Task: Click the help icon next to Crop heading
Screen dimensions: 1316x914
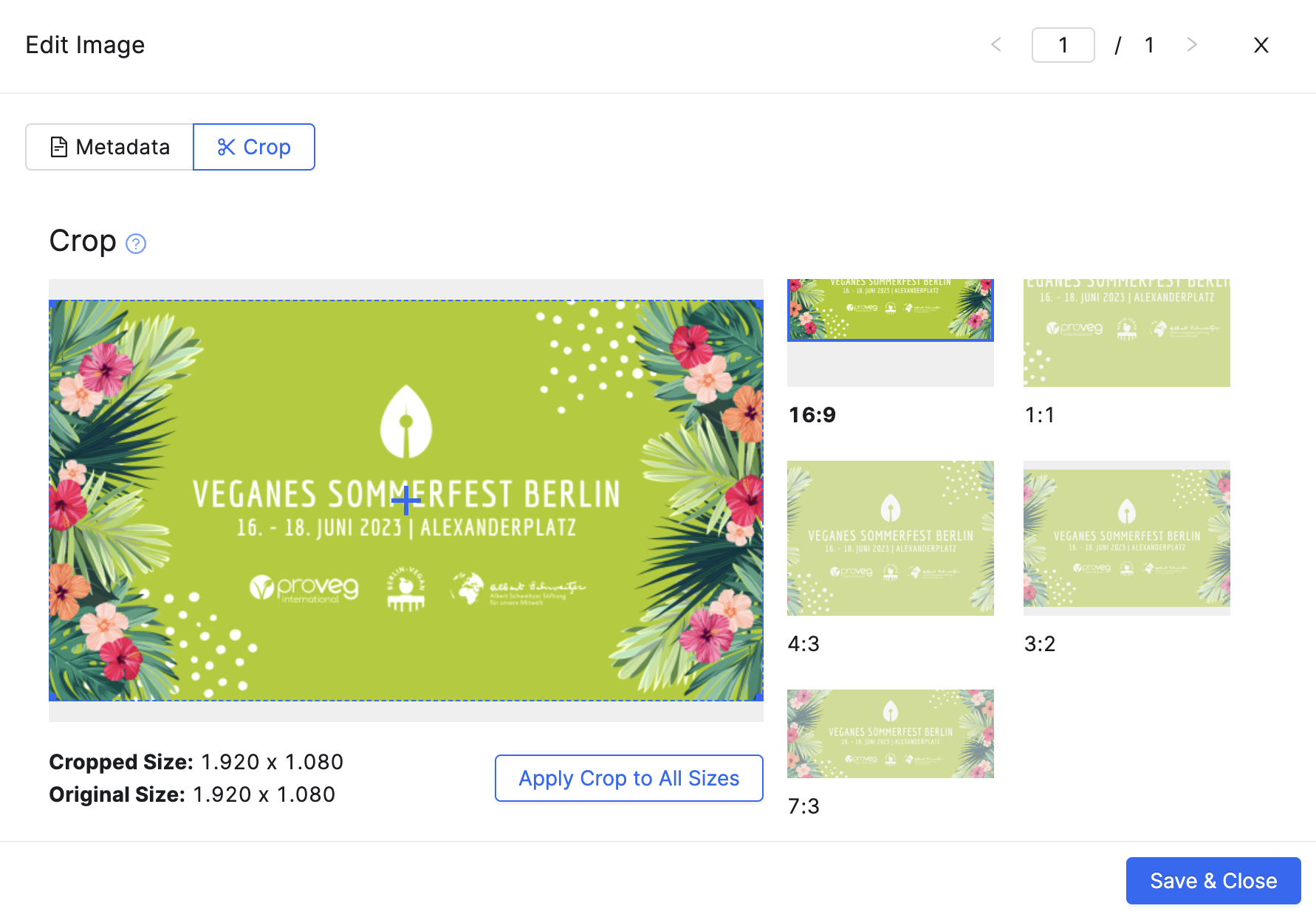Action: (x=136, y=244)
